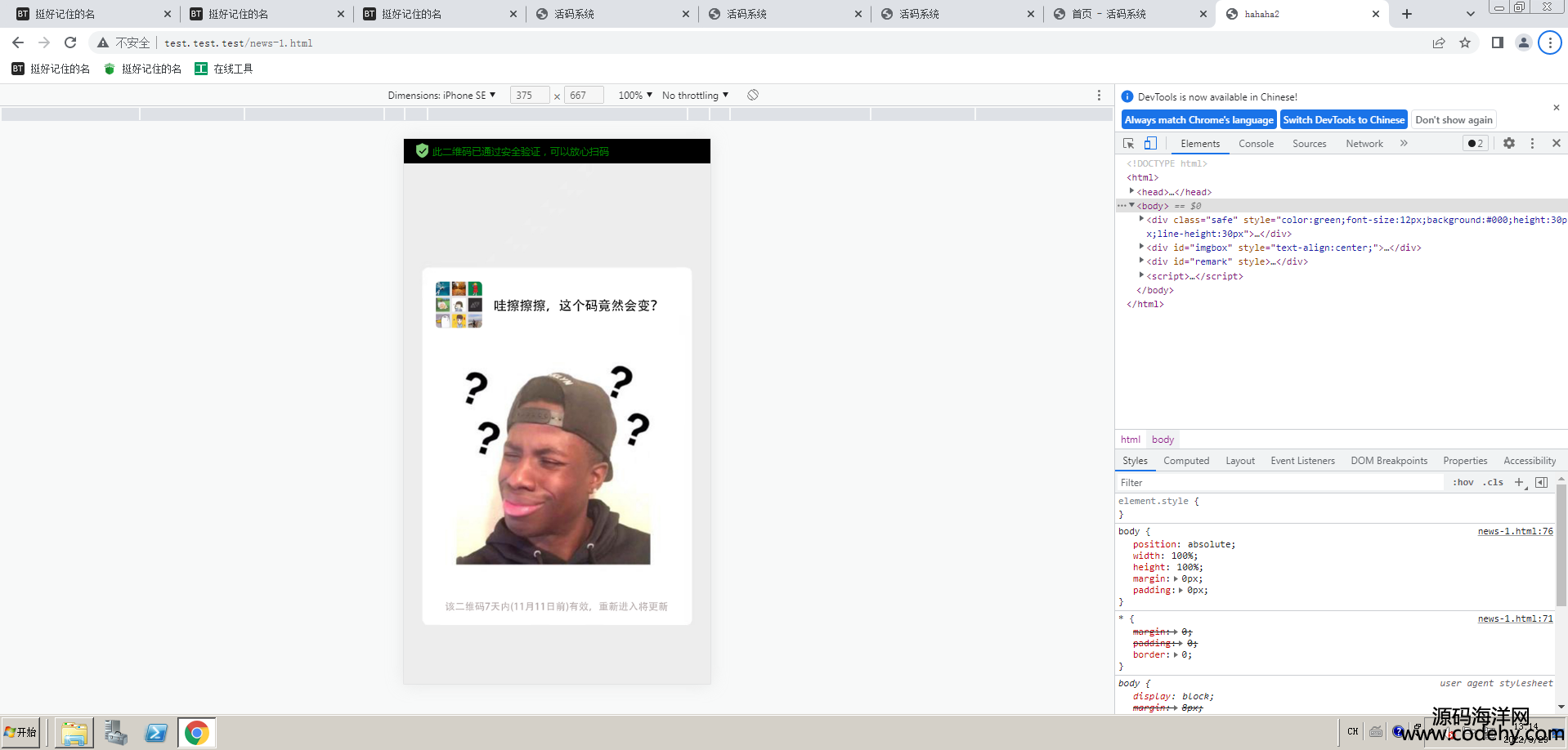
Task: Click the rotate device icon
Action: point(753,95)
